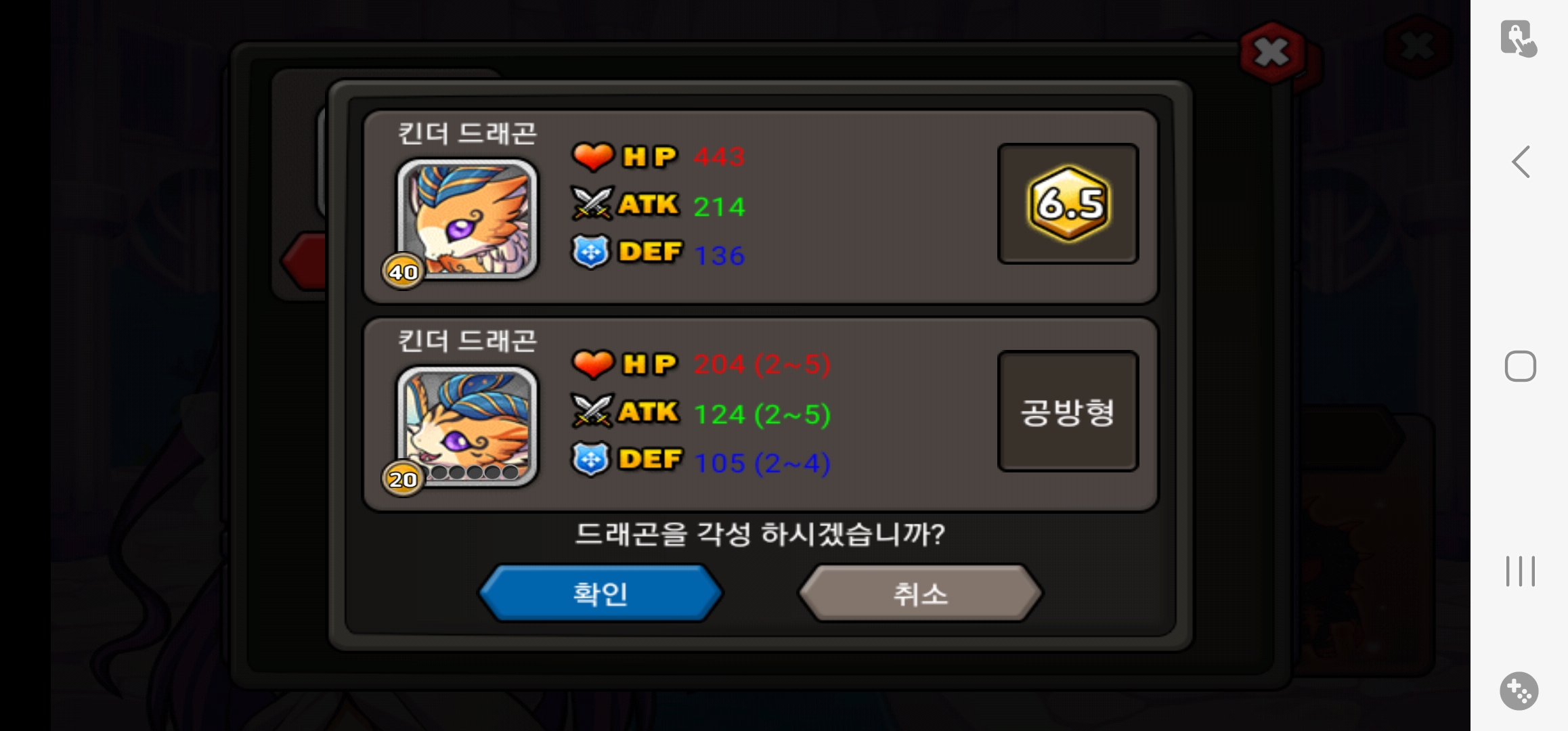Tap the blue shield DEF icon in the lower panel
1568x731 pixels.
[x=591, y=460]
